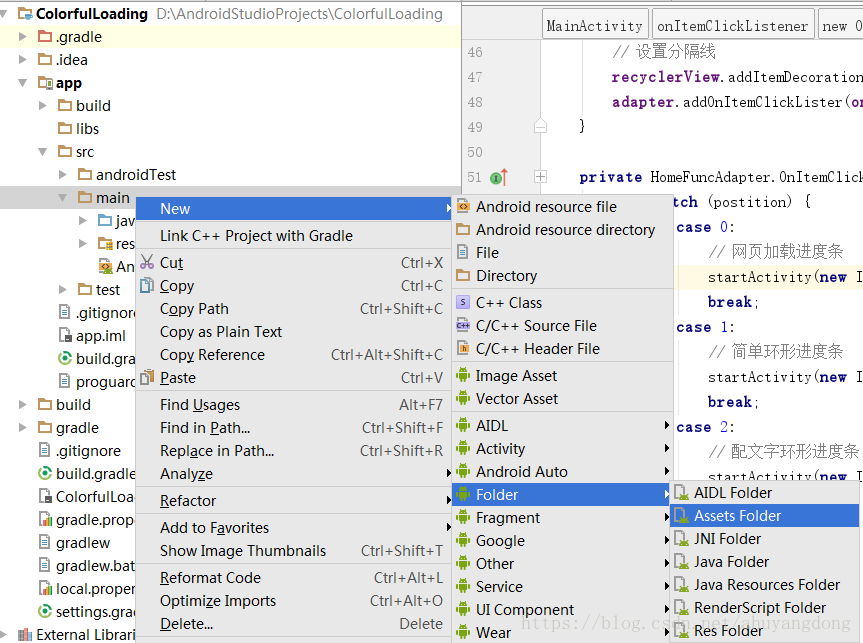Open the Refactor submenu
The height and width of the screenshot is (643, 863).
click(x=188, y=501)
